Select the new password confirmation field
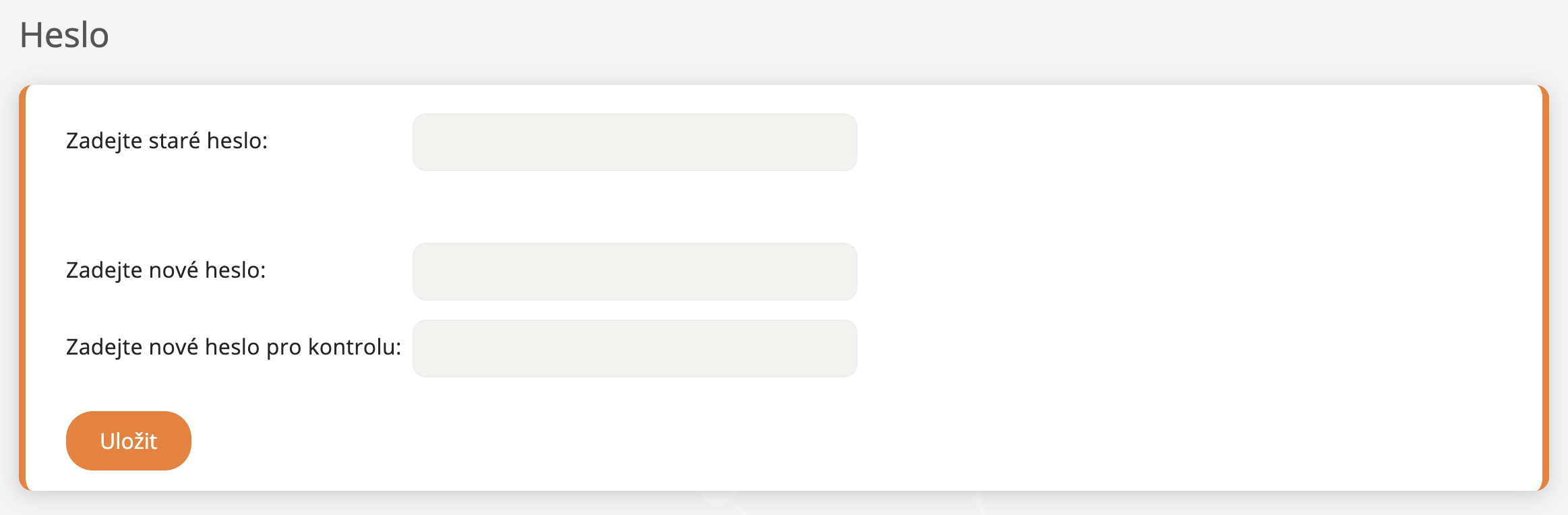Screen dimensions: 1568x515 pos(634,349)
